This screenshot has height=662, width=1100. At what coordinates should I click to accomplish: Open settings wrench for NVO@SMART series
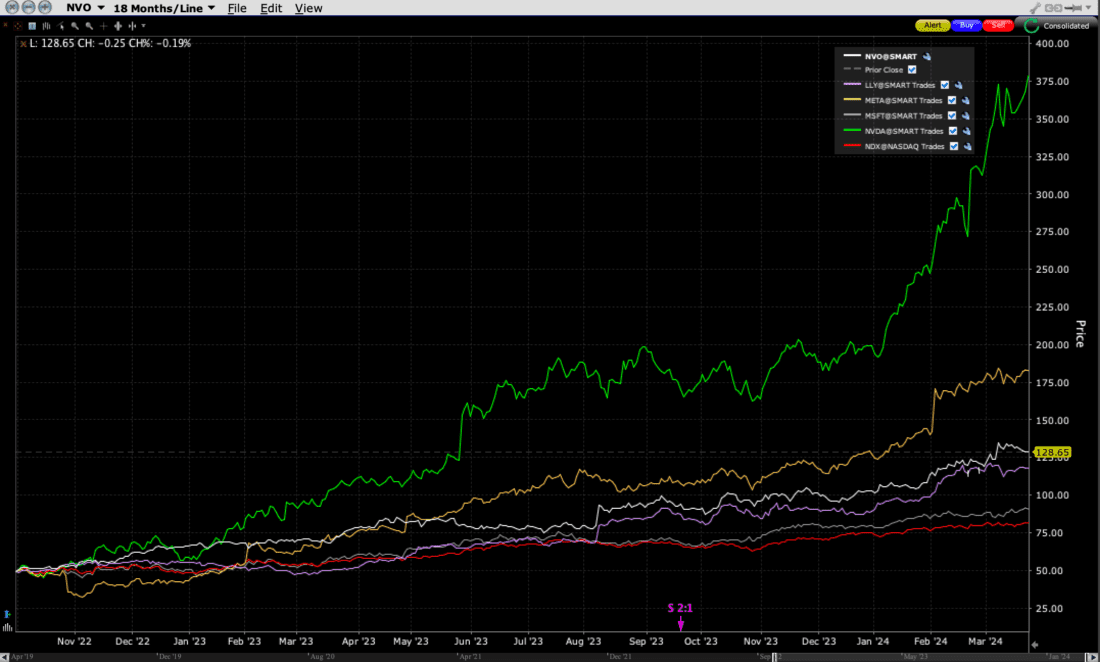click(927, 56)
